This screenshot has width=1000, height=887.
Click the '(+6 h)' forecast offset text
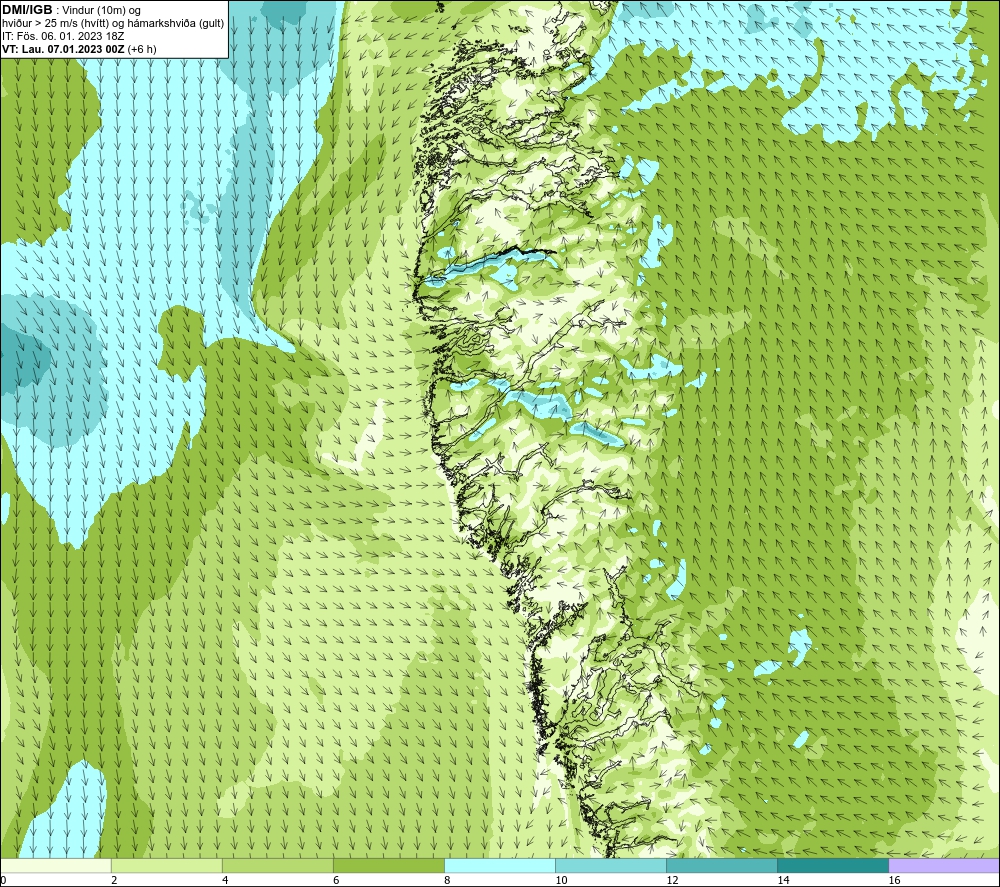[x=142, y=49]
